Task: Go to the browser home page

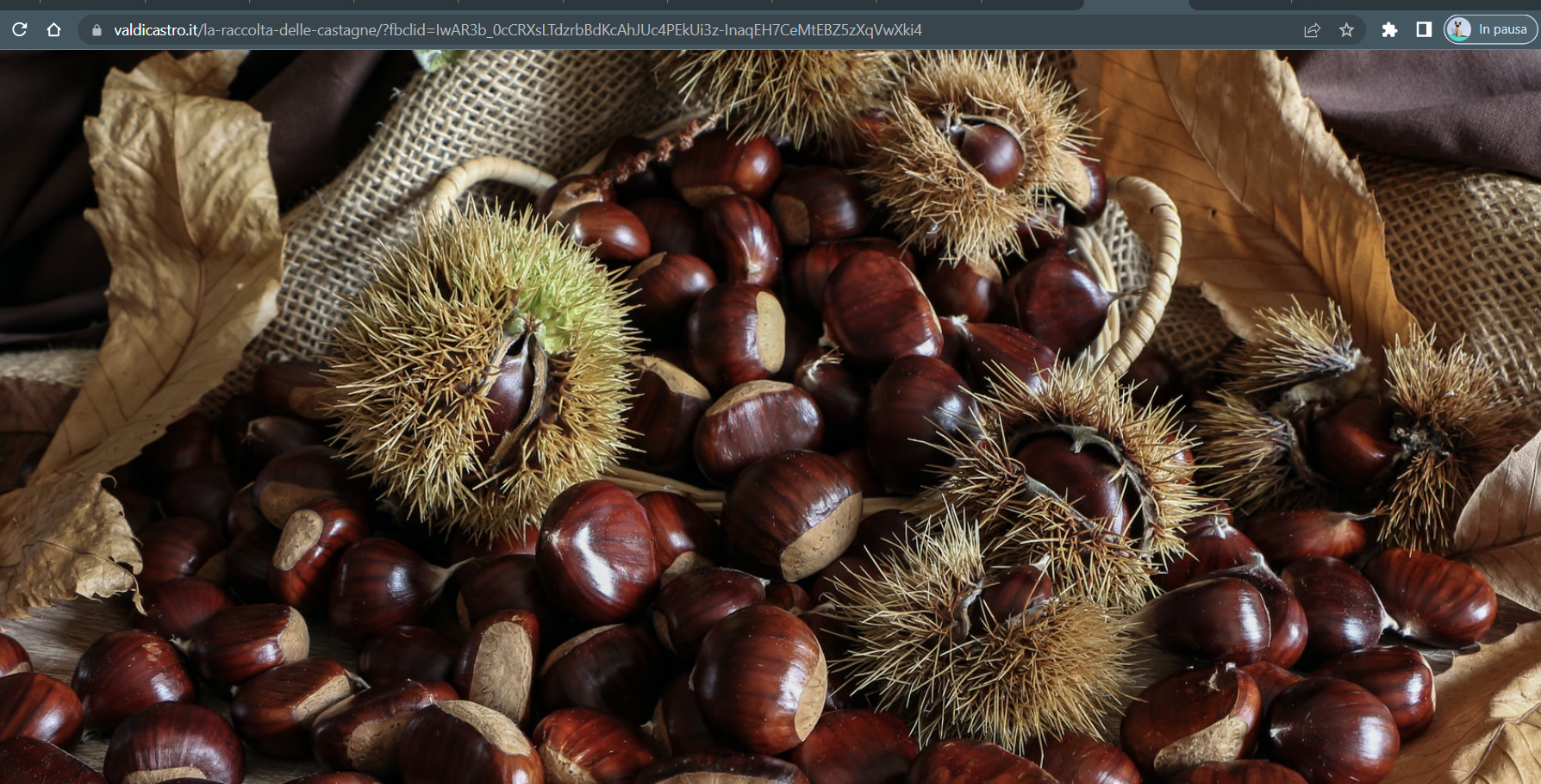Action: [x=53, y=29]
